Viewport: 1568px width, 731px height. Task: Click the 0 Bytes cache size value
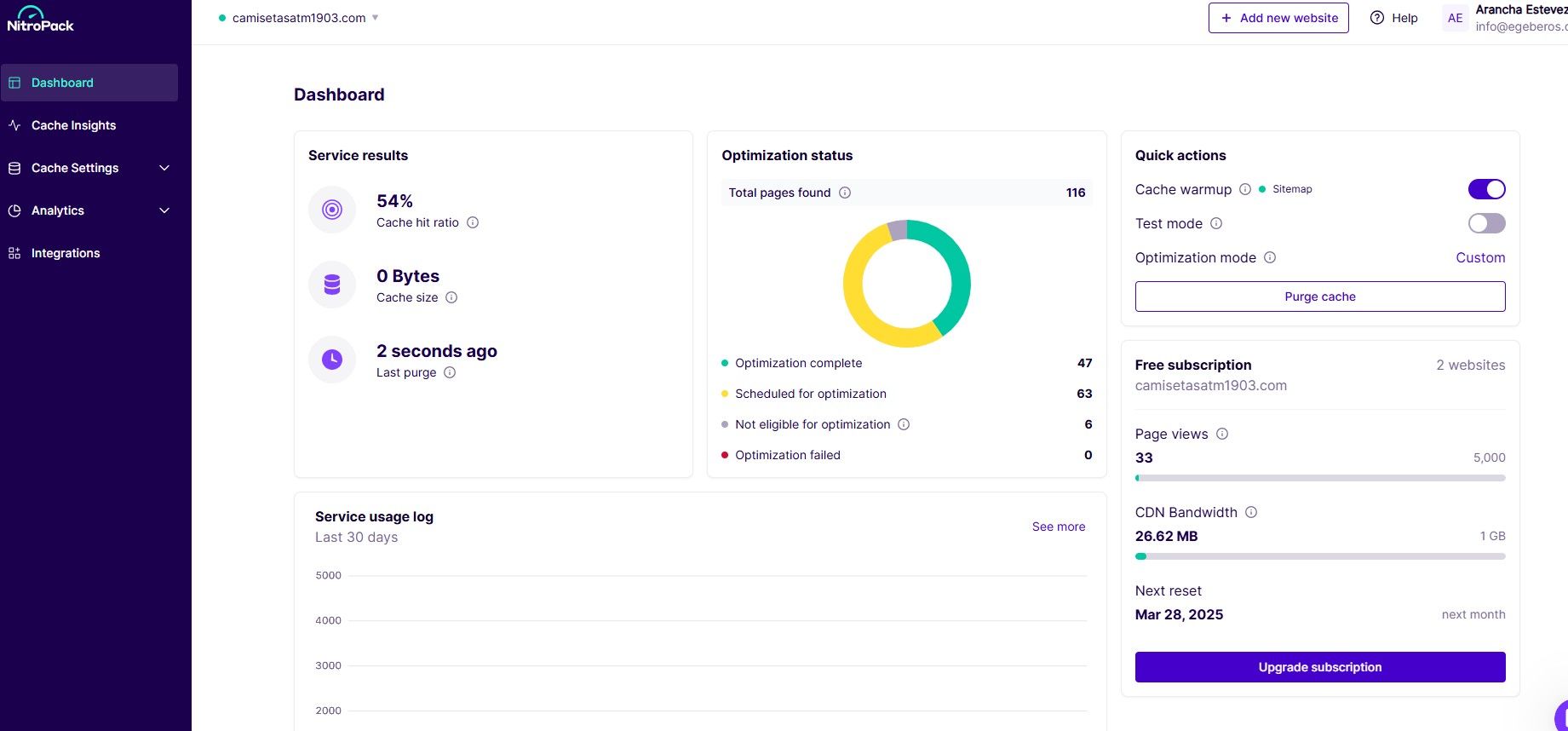408,276
